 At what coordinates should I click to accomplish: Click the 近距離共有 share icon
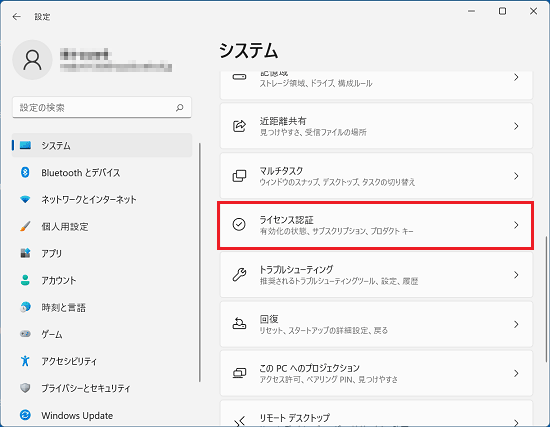[x=239, y=126]
